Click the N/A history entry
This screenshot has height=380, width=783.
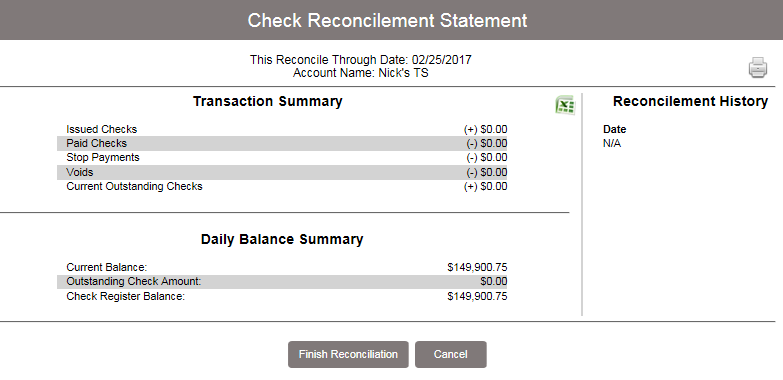pos(612,144)
